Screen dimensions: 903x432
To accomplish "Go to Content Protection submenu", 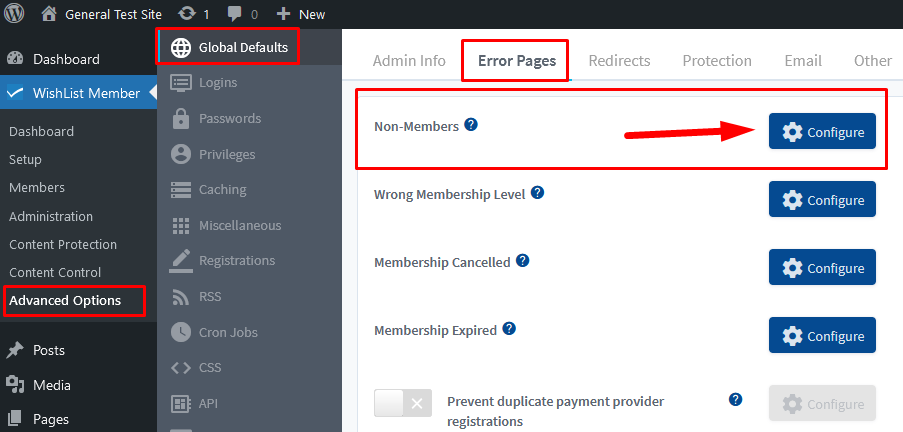I will [x=63, y=244].
